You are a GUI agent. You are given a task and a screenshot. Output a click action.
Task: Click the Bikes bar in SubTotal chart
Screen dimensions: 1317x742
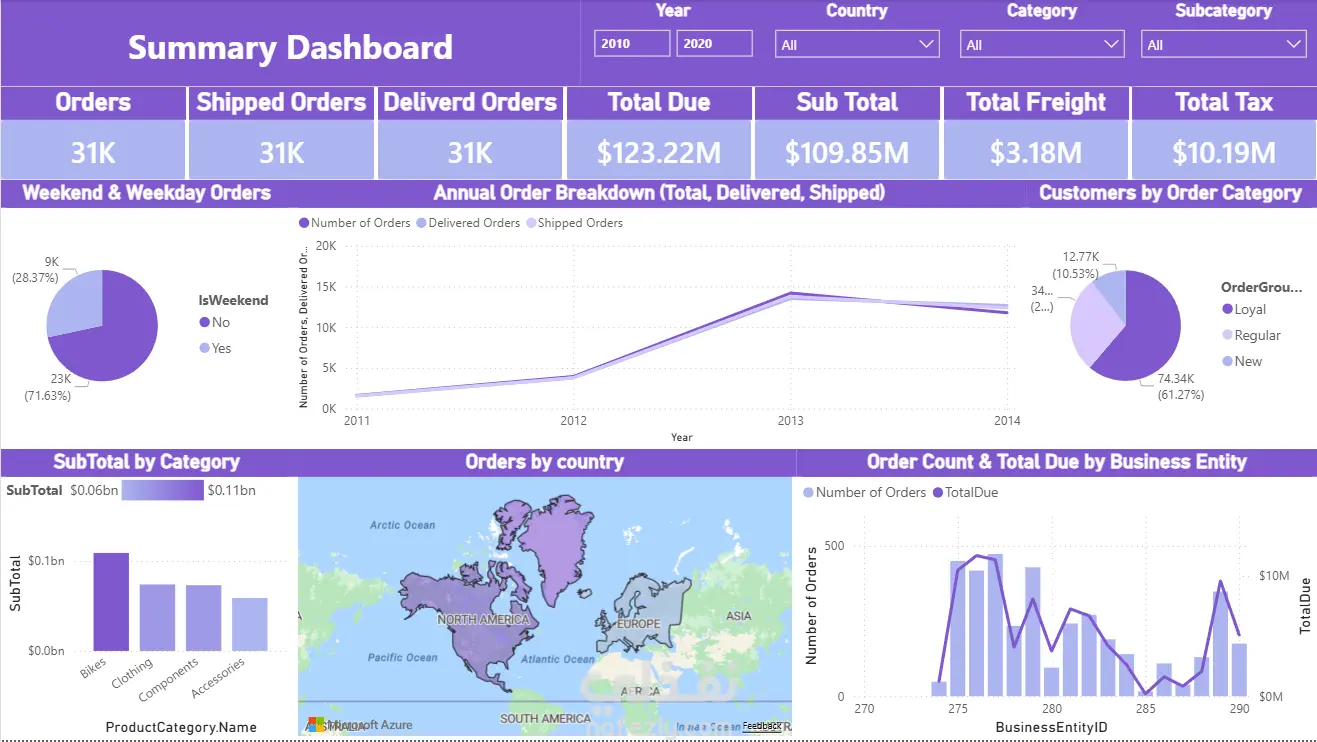pos(111,602)
